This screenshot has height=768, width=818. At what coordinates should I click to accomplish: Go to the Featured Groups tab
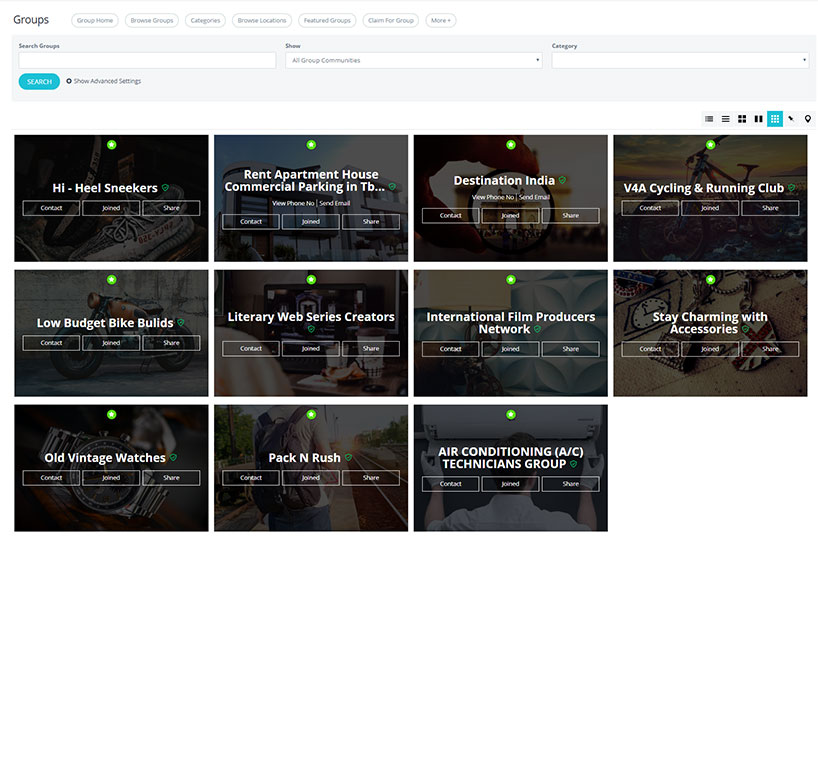pyautogui.click(x=327, y=20)
